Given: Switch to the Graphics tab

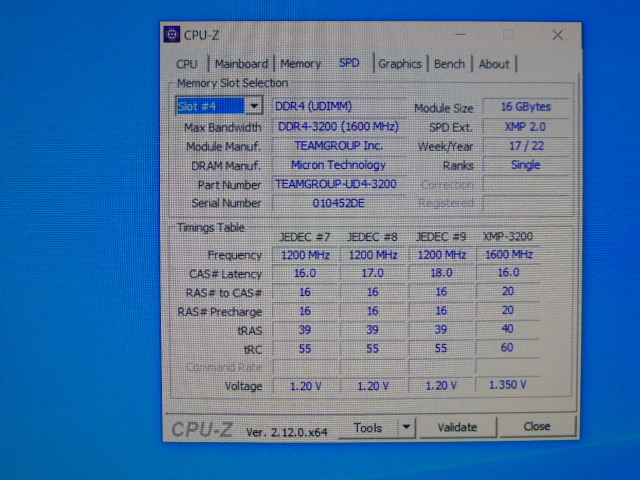Looking at the screenshot, I should click(x=400, y=64).
